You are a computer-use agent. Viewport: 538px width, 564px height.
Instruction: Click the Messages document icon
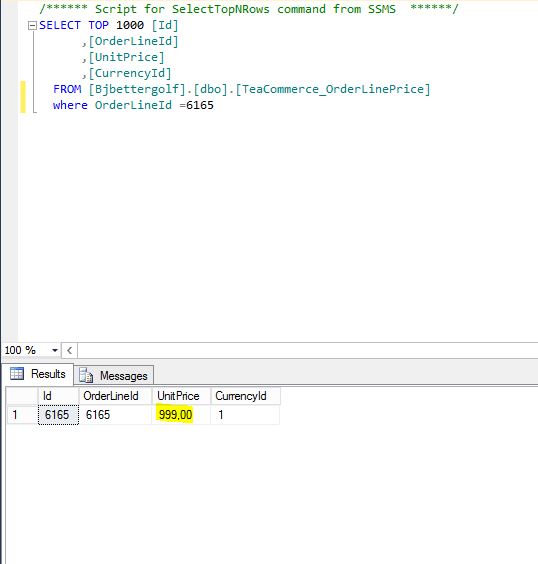86,376
